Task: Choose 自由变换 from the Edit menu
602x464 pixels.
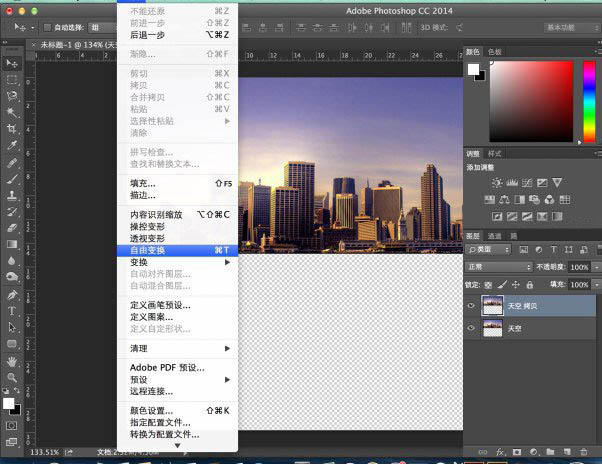Action: point(178,250)
